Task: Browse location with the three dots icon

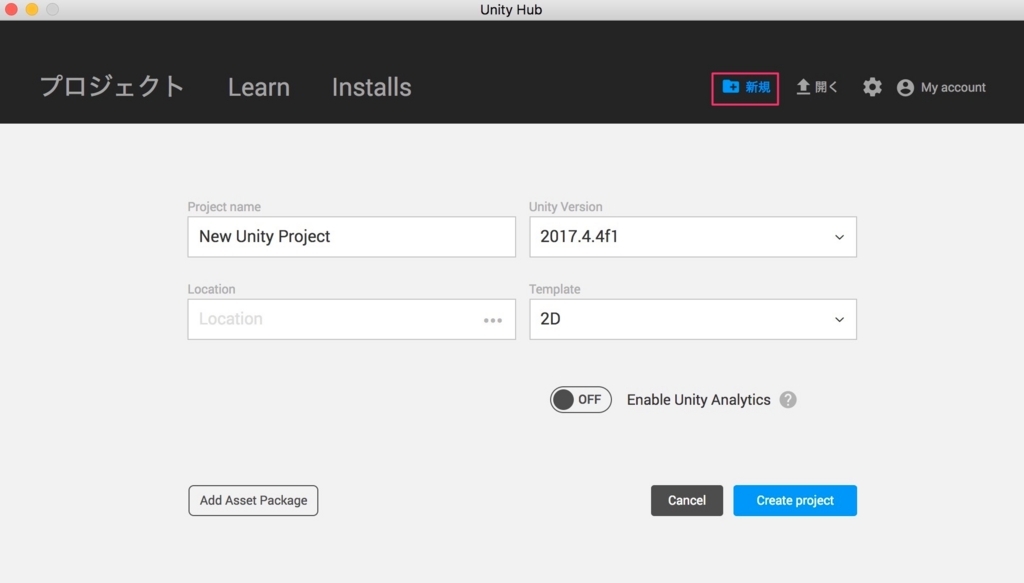Action: (x=493, y=320)
